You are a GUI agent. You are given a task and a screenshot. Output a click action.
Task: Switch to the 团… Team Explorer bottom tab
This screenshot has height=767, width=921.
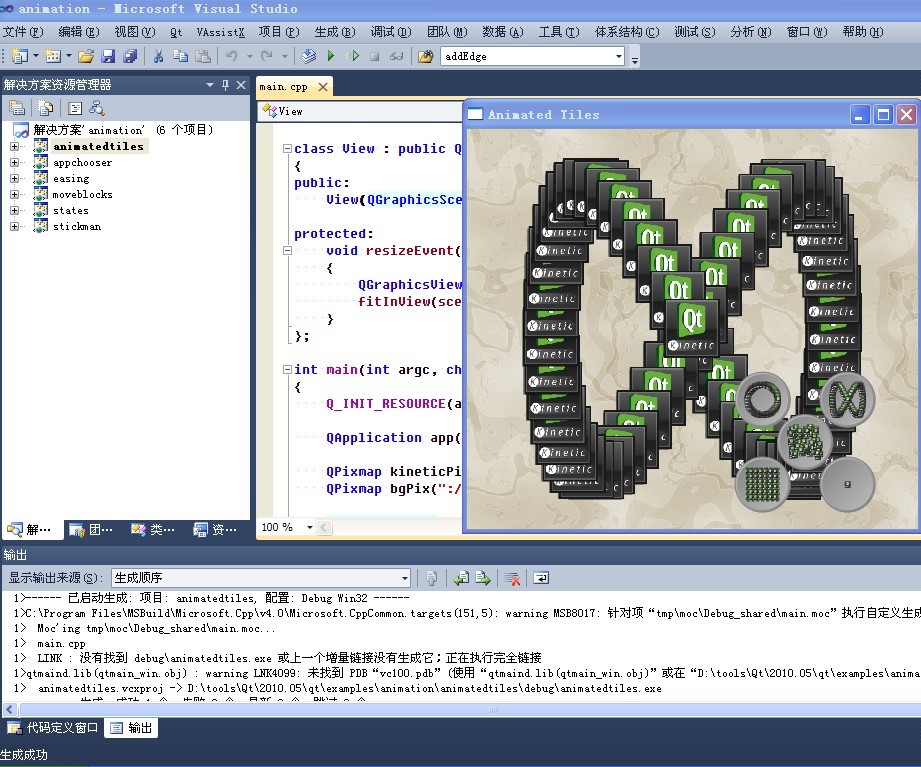coord(91,530)
